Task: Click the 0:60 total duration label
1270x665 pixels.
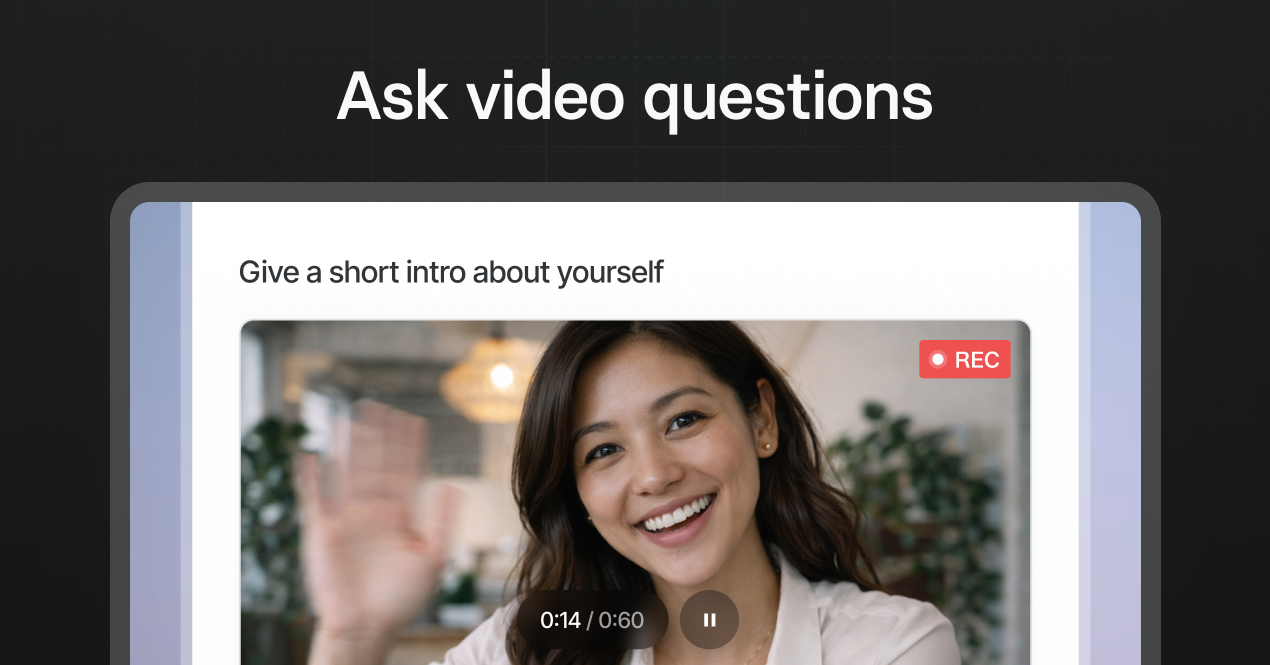Action: [621, 620]
